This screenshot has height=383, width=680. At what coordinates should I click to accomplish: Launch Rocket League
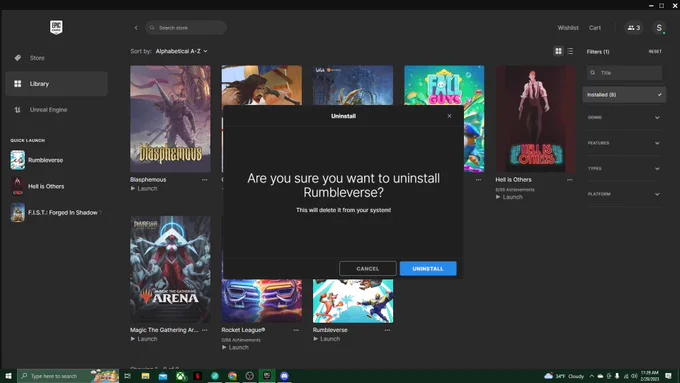point(235,347)
